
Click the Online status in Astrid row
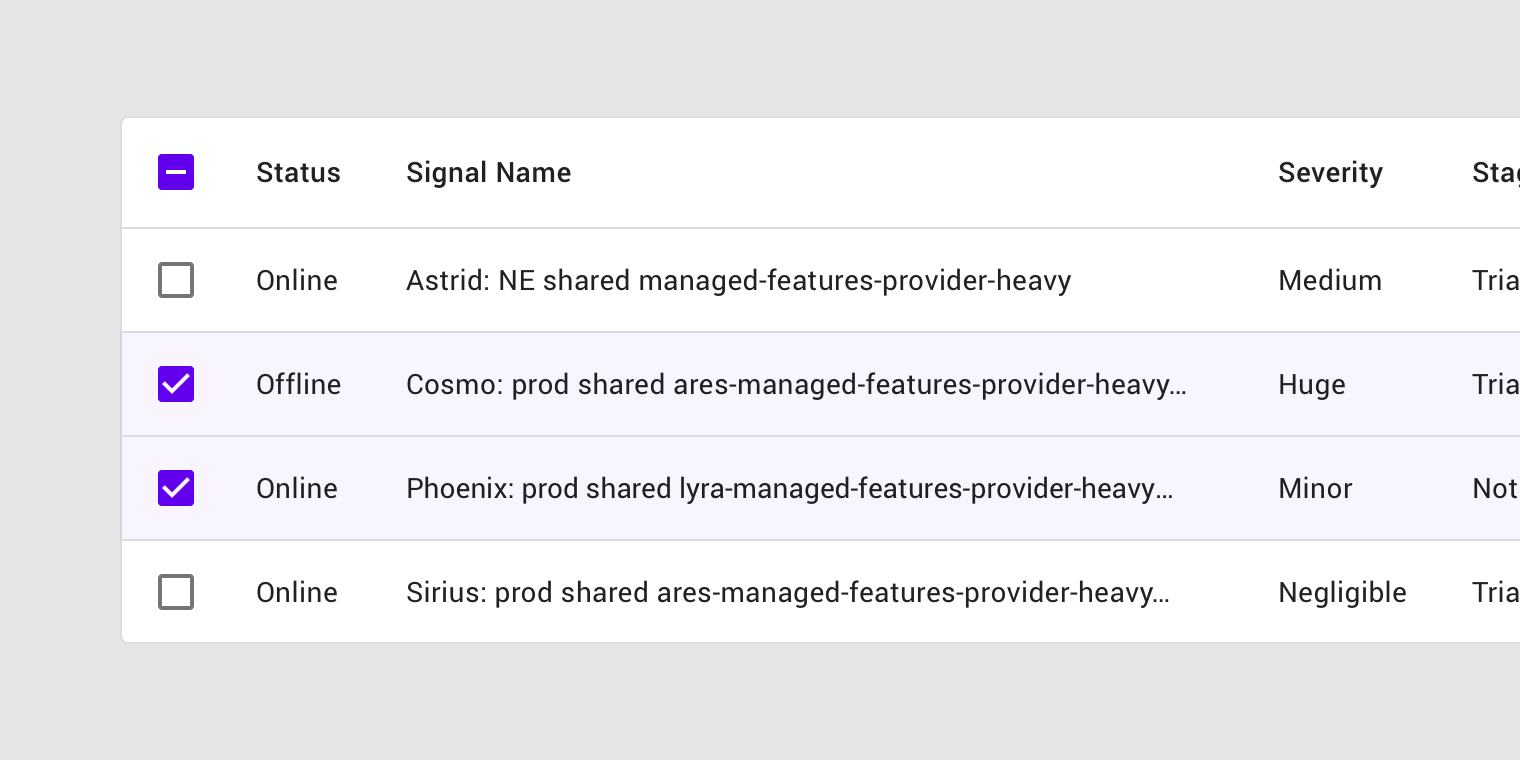pyautogui.click(x=297, y=281)
